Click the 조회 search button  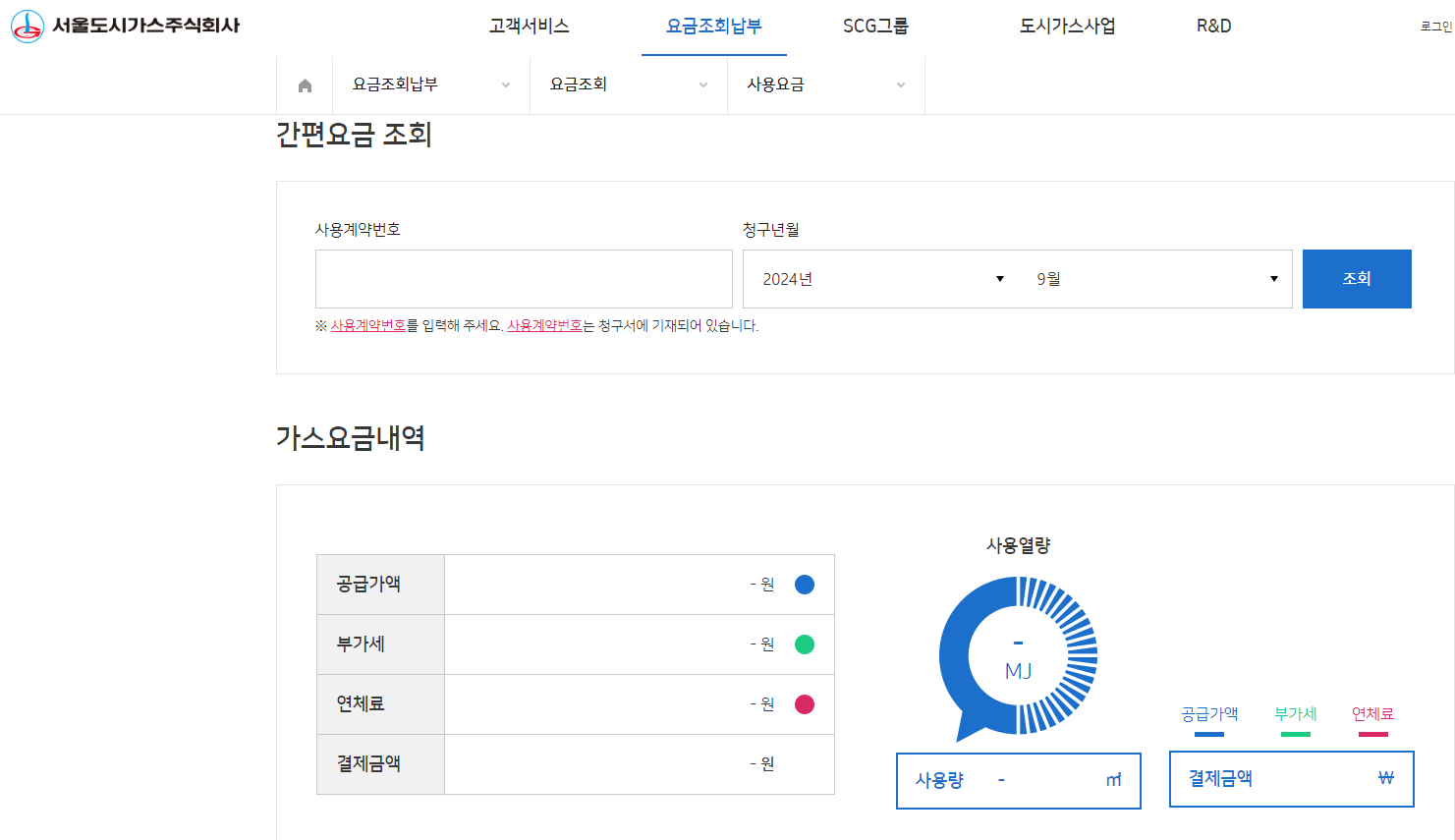[x=1357, y=278]
